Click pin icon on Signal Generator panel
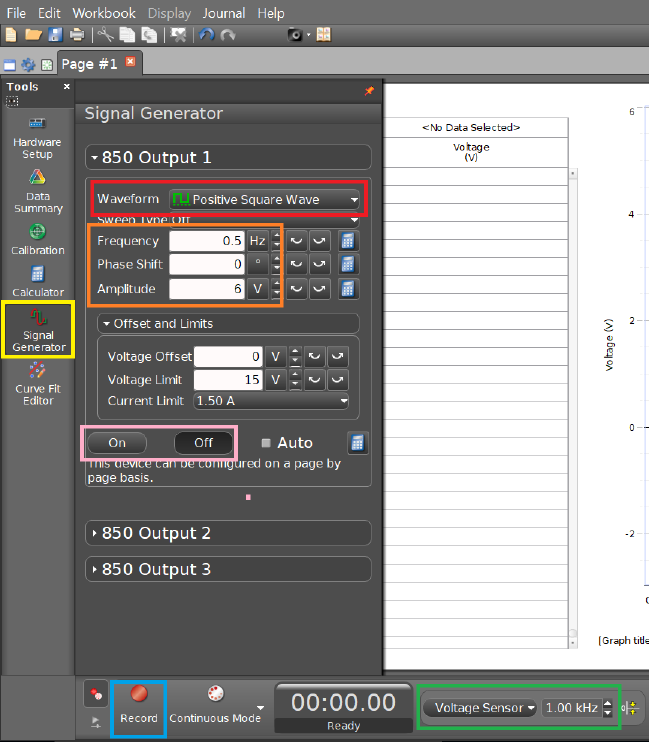 (369, 91)
